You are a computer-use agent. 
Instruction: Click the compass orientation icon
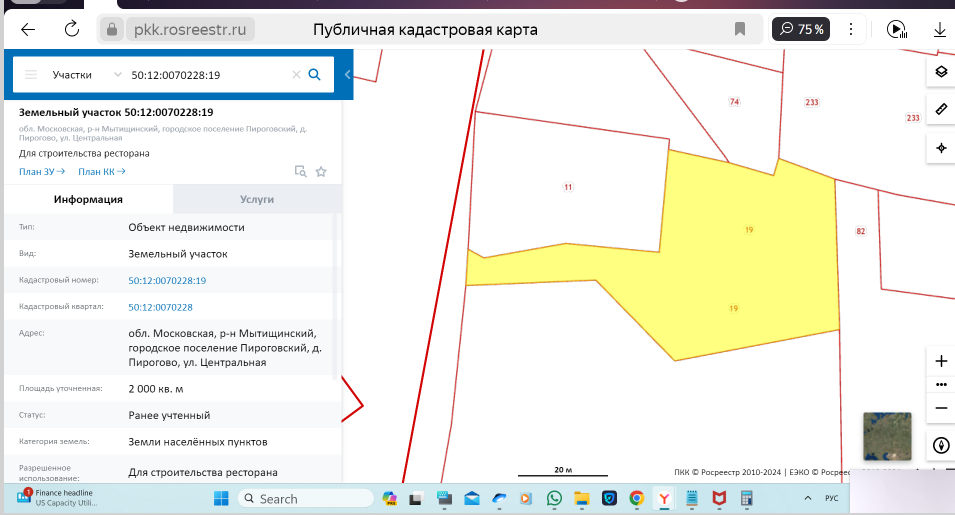coord(940,445)
